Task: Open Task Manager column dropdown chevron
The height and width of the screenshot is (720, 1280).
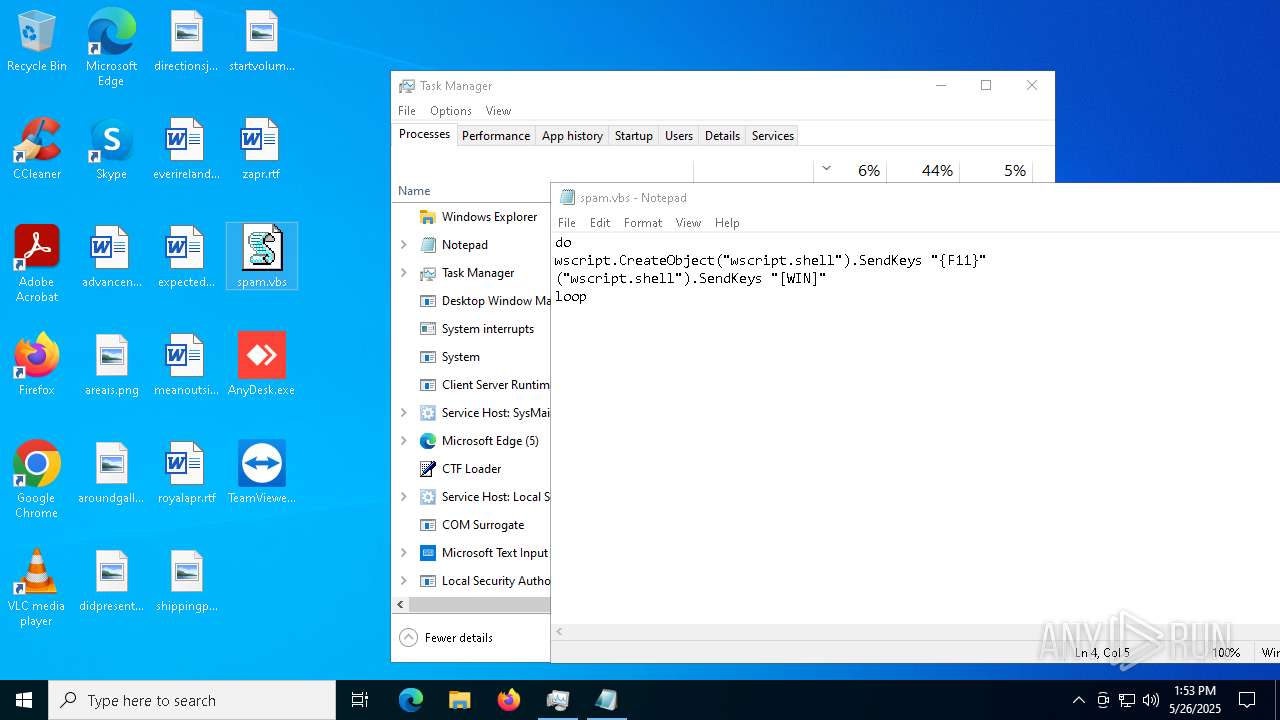Action: (826, 169)
